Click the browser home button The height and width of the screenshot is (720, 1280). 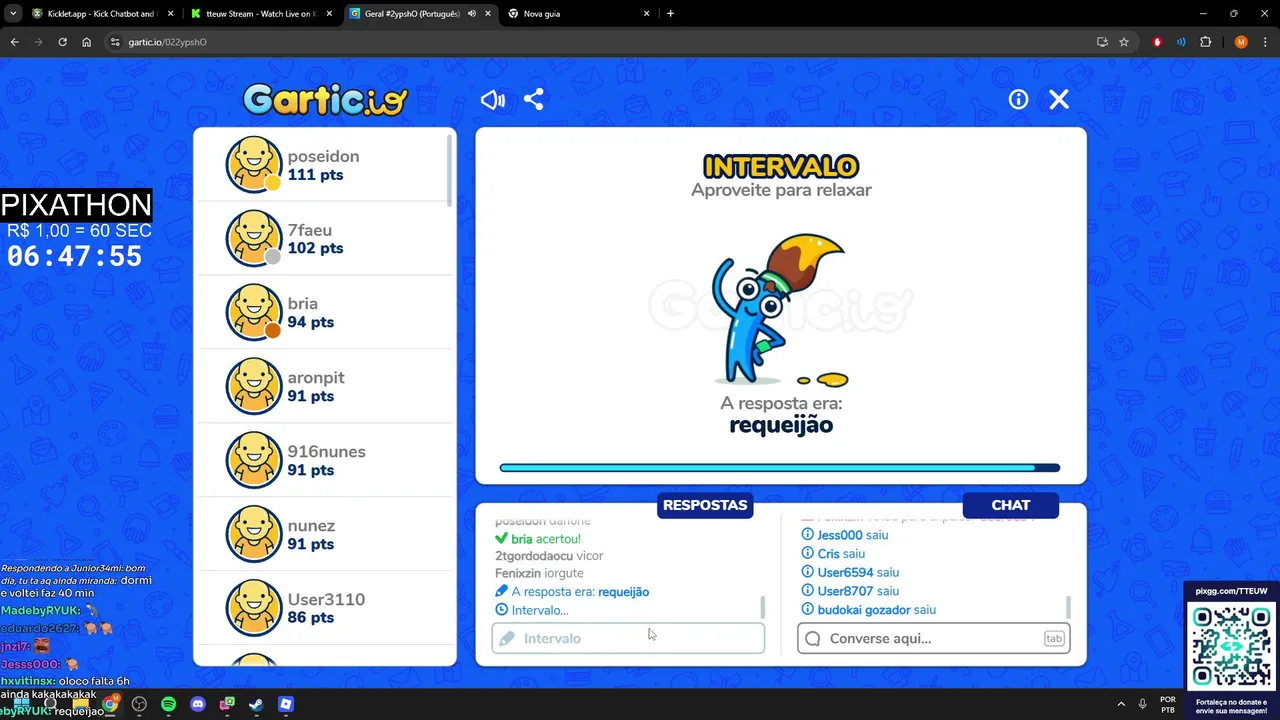87,42
